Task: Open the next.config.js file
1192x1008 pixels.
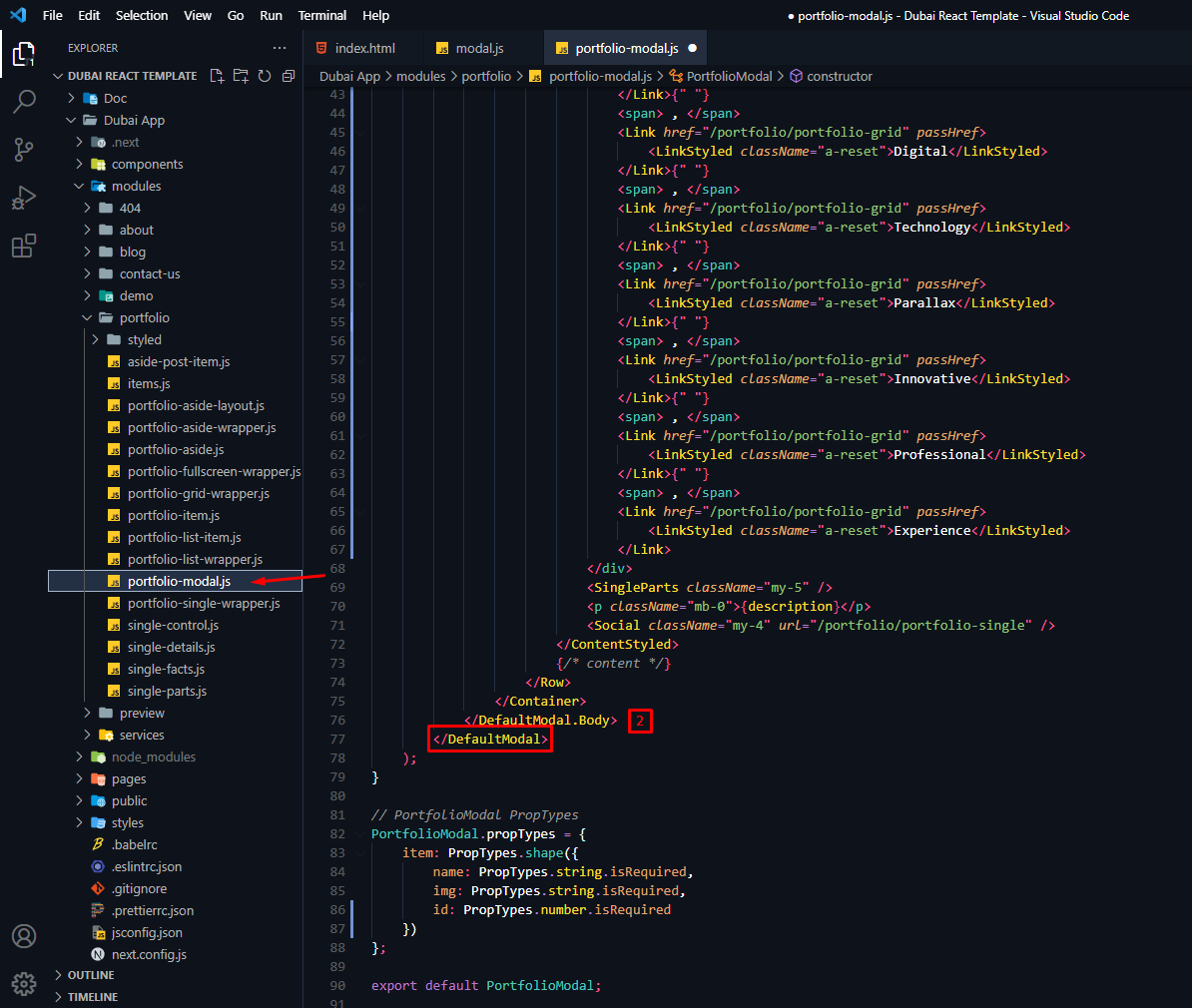Action: tap(148, 955)
